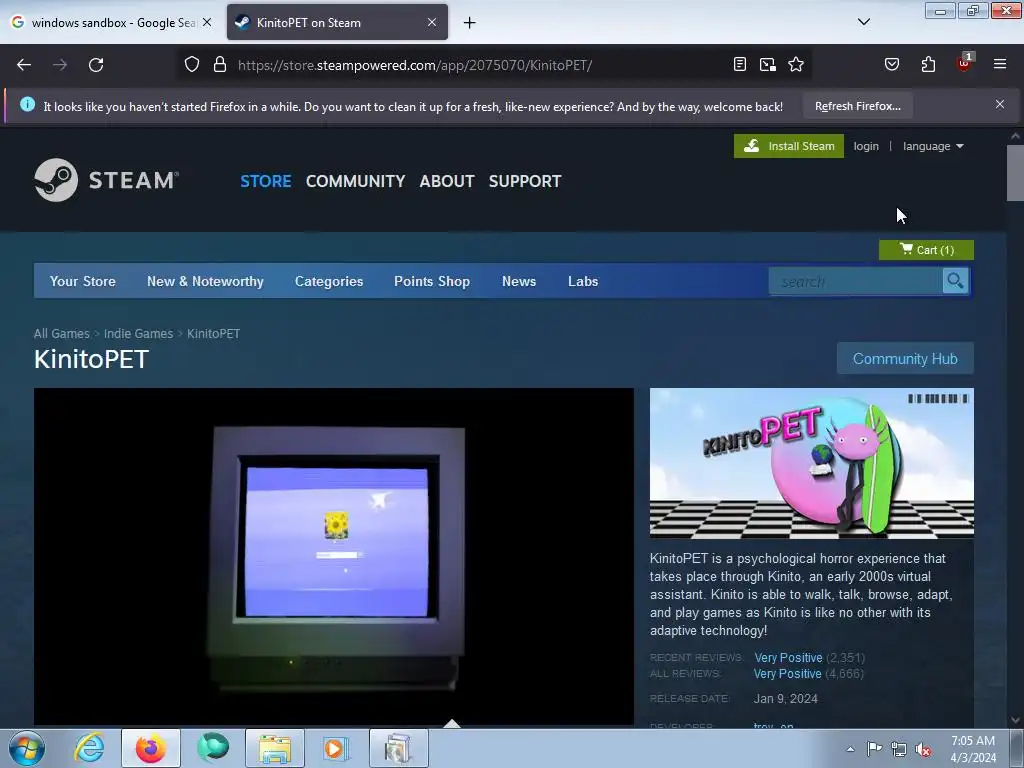Open the extensions puzzle icon

point(928,65)
